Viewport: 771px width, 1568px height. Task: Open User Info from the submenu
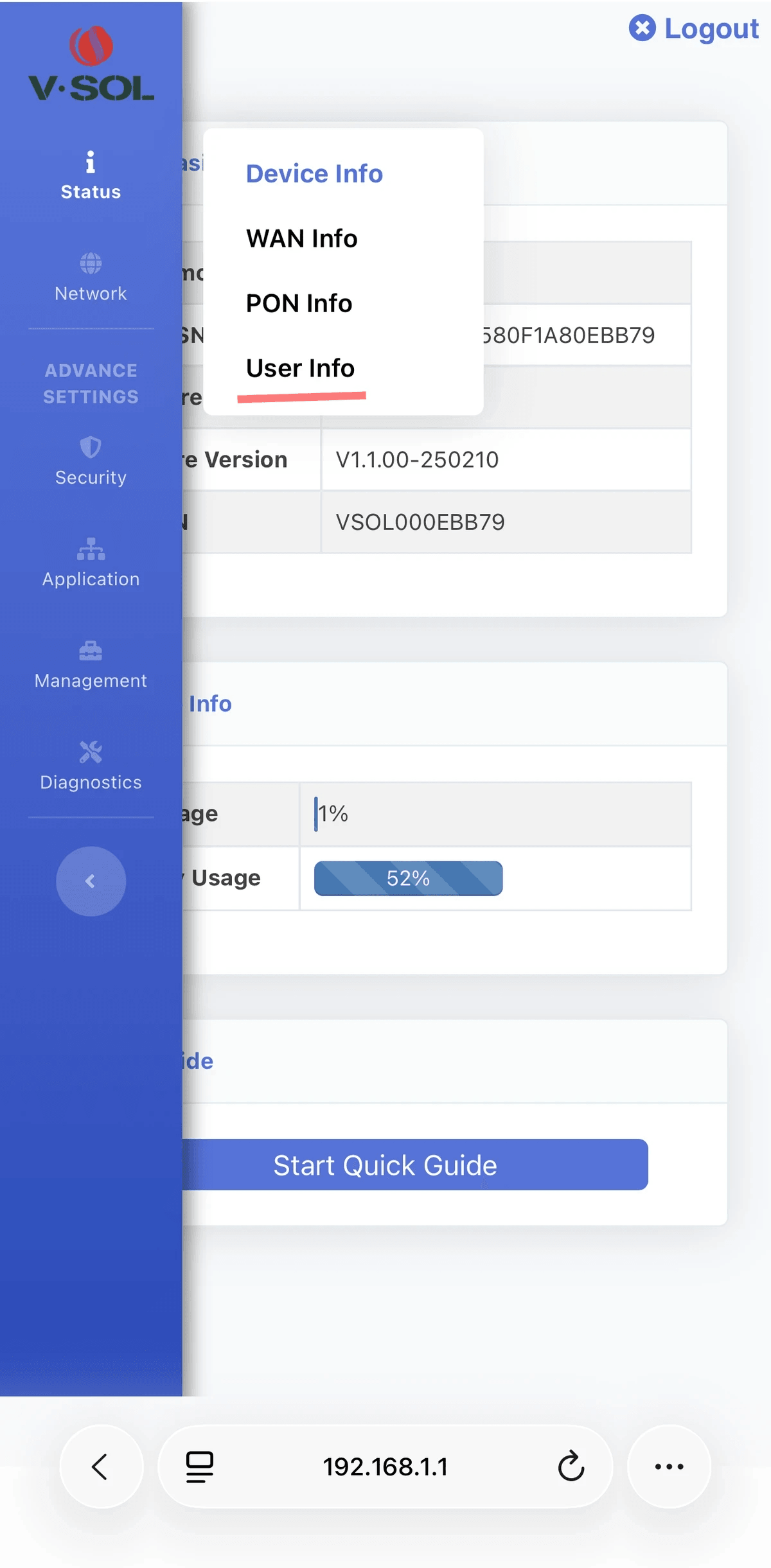pos(300,369)
